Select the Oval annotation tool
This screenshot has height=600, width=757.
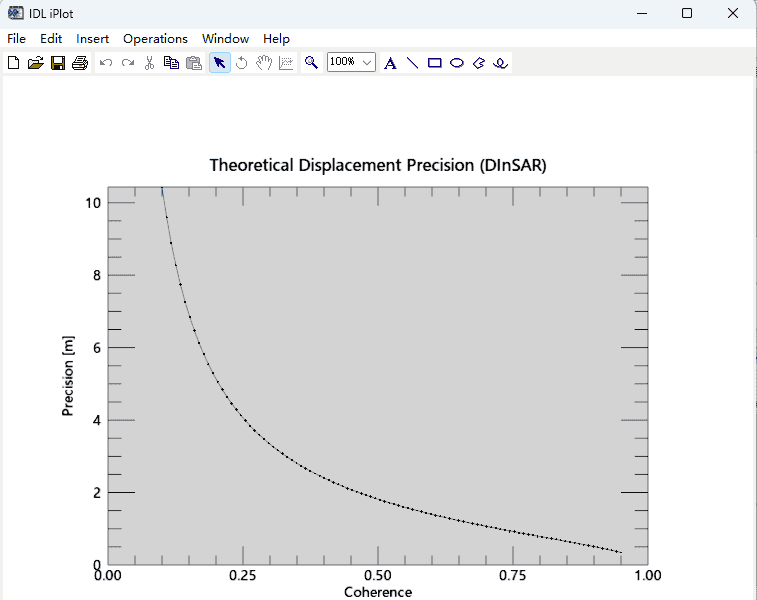coord(457,63)
